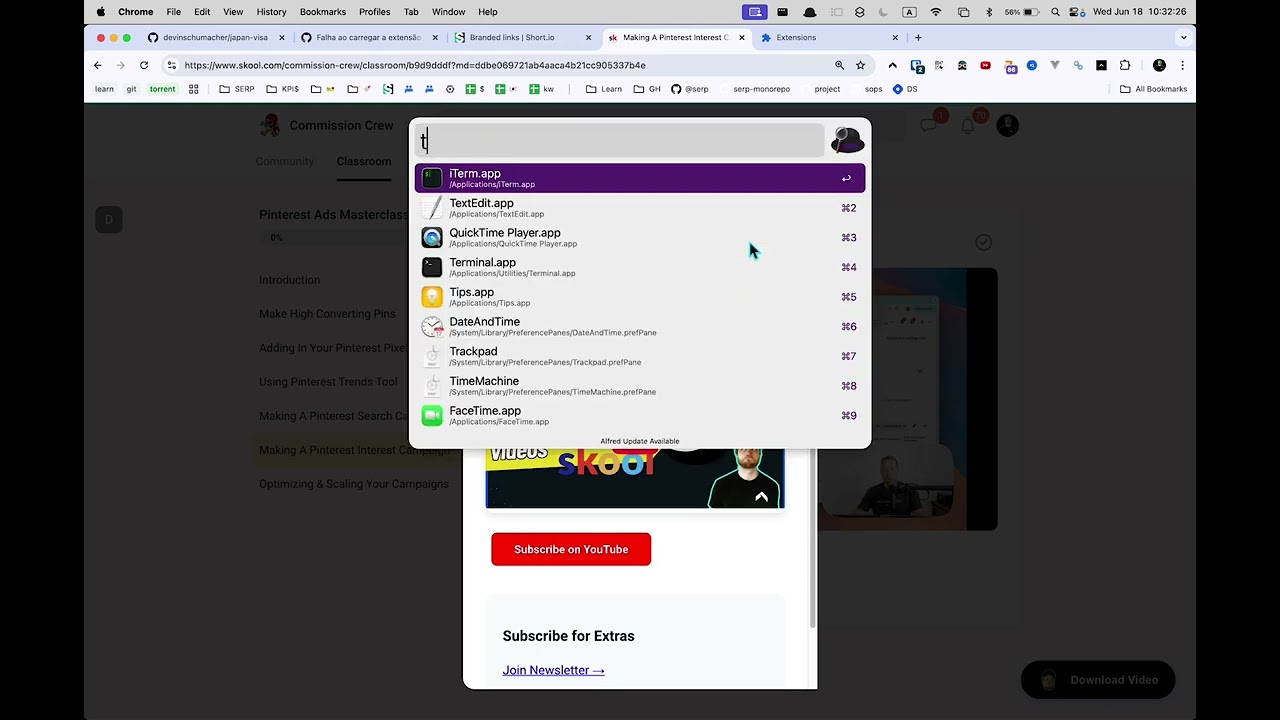Click the zoom magnifier in address bar

pyautogui.click(x=839, y=65)
